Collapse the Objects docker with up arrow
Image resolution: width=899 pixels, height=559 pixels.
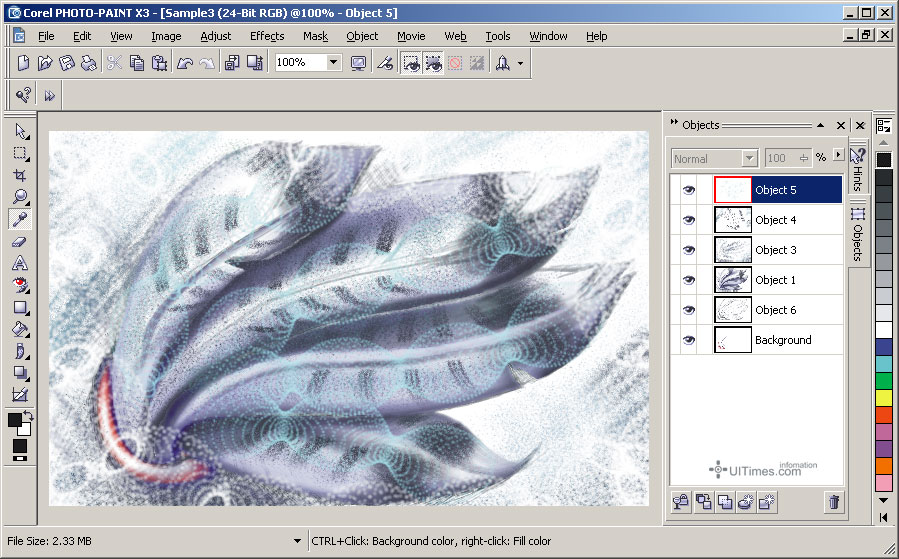point(820,125)
